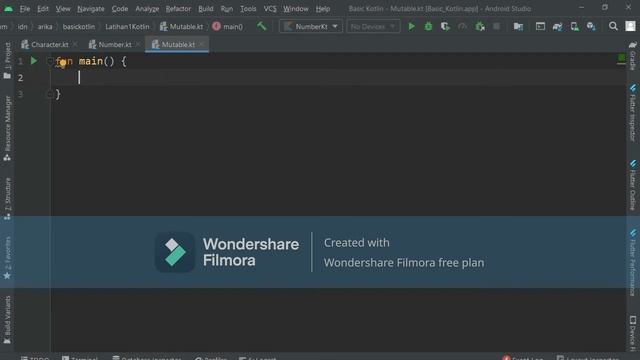The image size is (640, 360).
Task: Sync project with Gradle files elephant icon
Action: point(557,27)
